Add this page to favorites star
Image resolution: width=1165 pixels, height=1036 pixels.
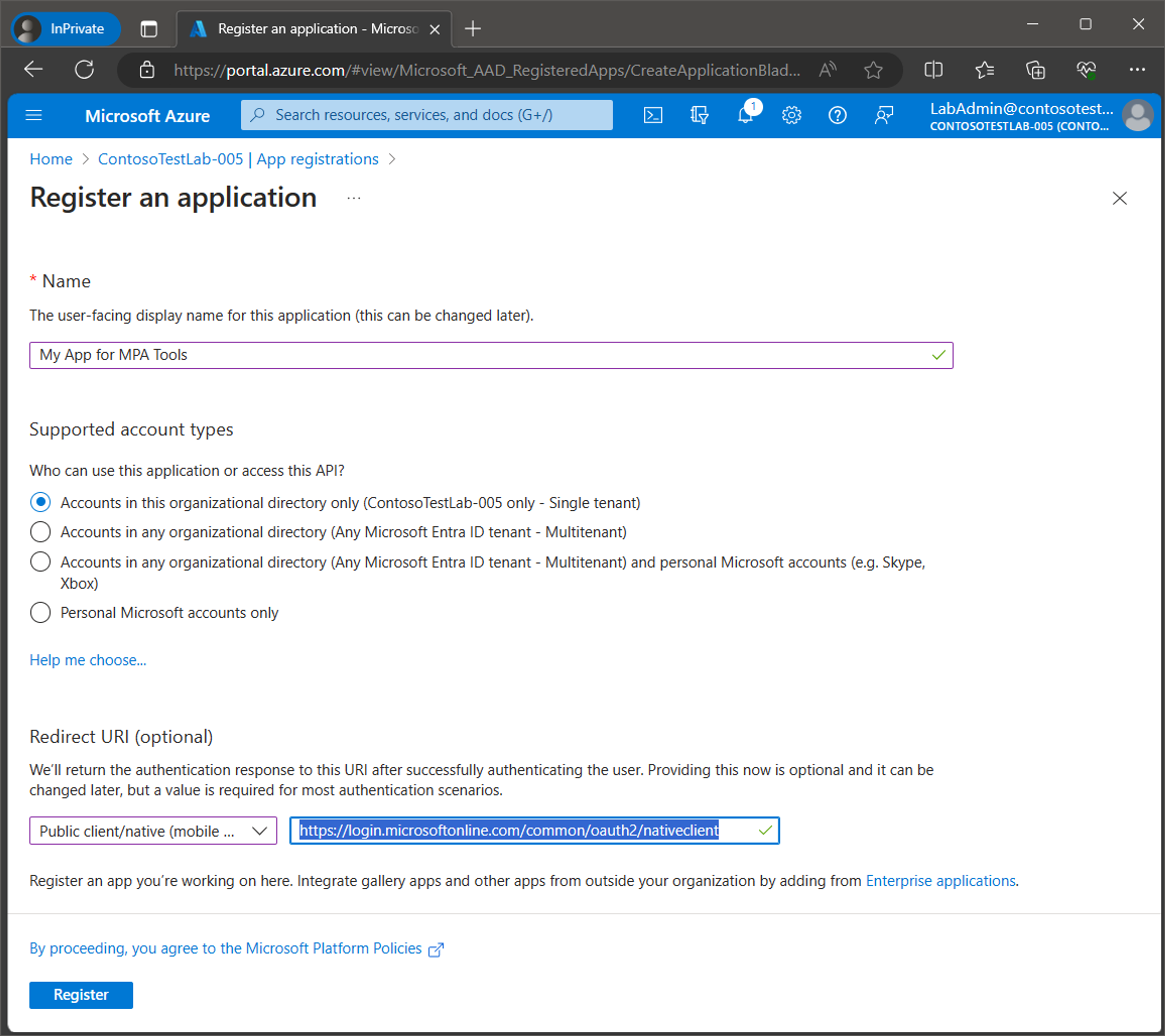(873, 69)
